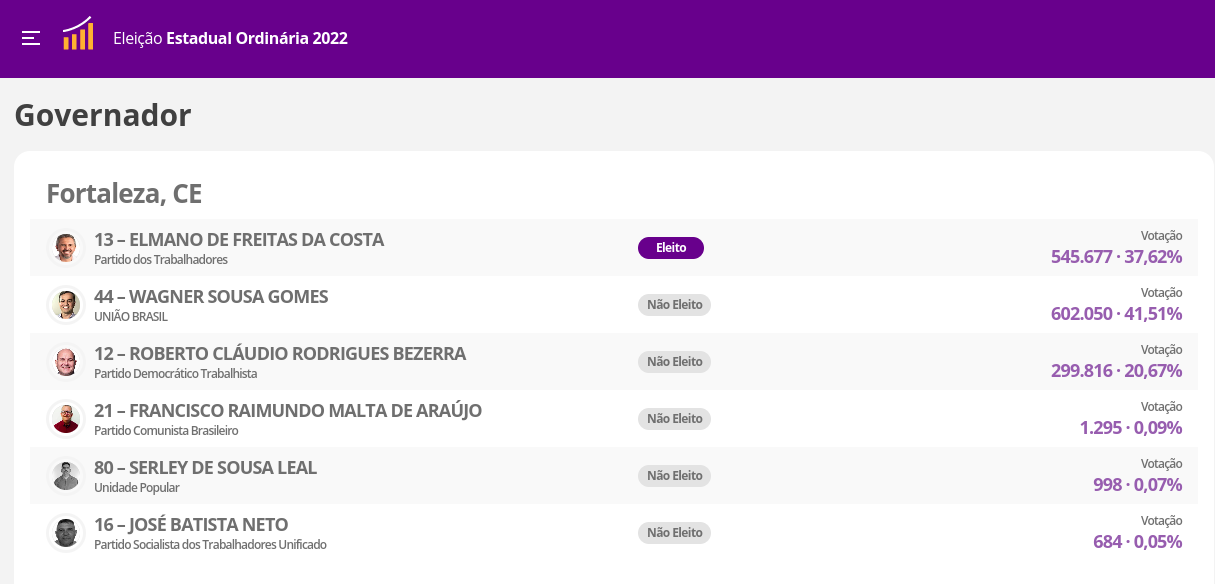Open candidate 13 – Elmano de Freitas da Costa
The width and height of the screenshot is (1215, 584).
click(239, 240)
